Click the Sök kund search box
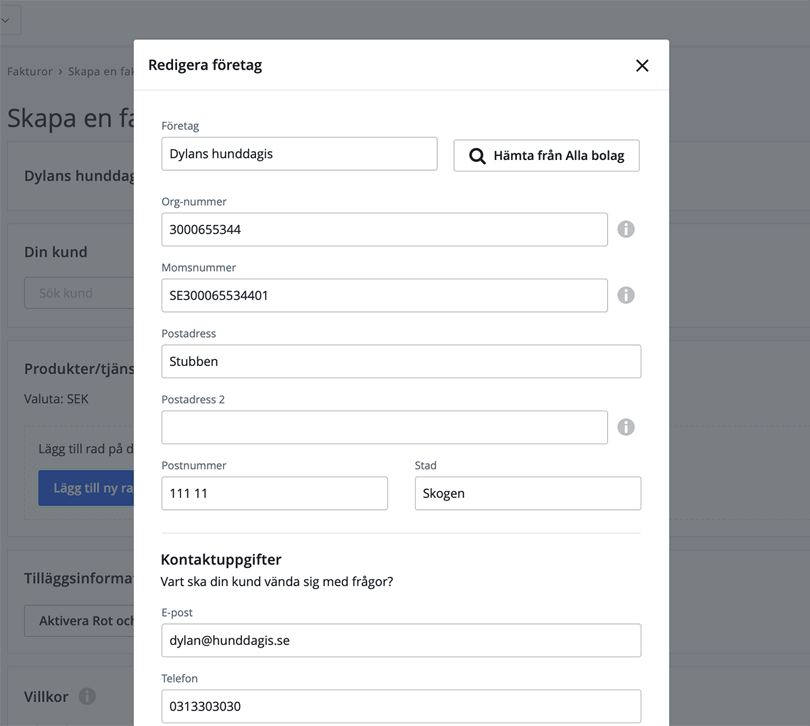The height and width of the screenshot is (726, 810). (x=80, y=293)
